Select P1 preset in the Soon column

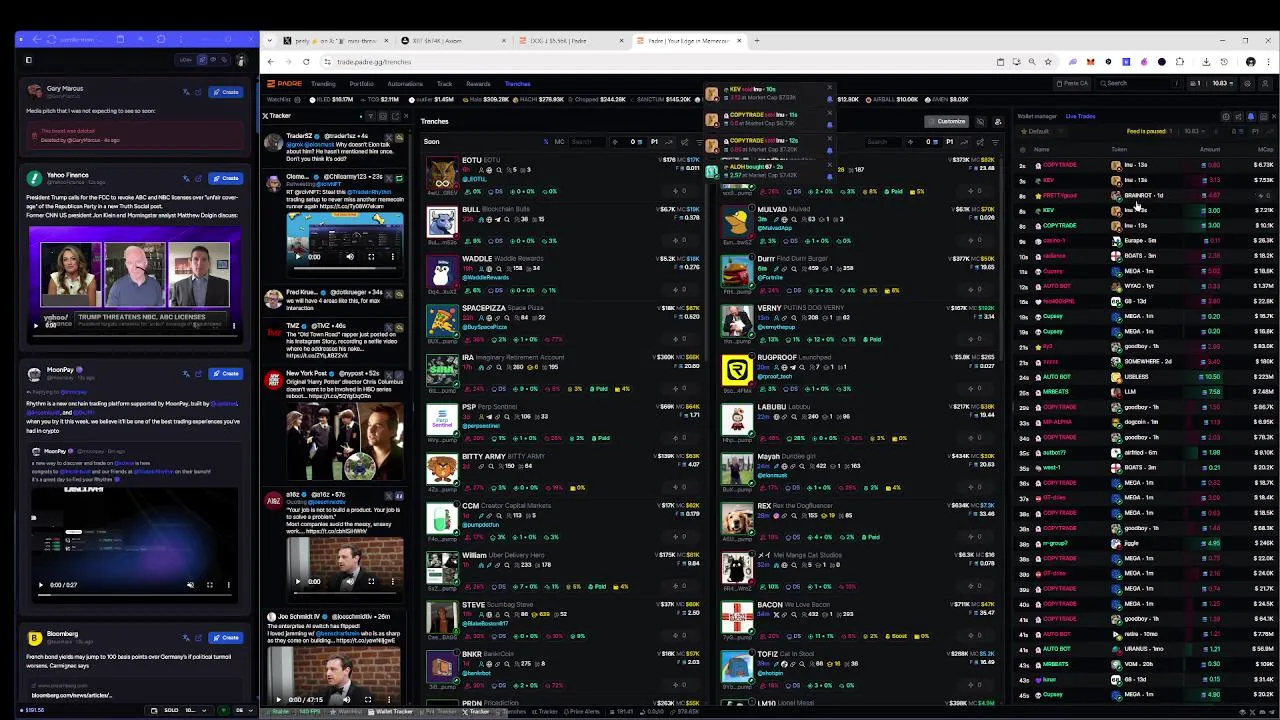point(654,142)
